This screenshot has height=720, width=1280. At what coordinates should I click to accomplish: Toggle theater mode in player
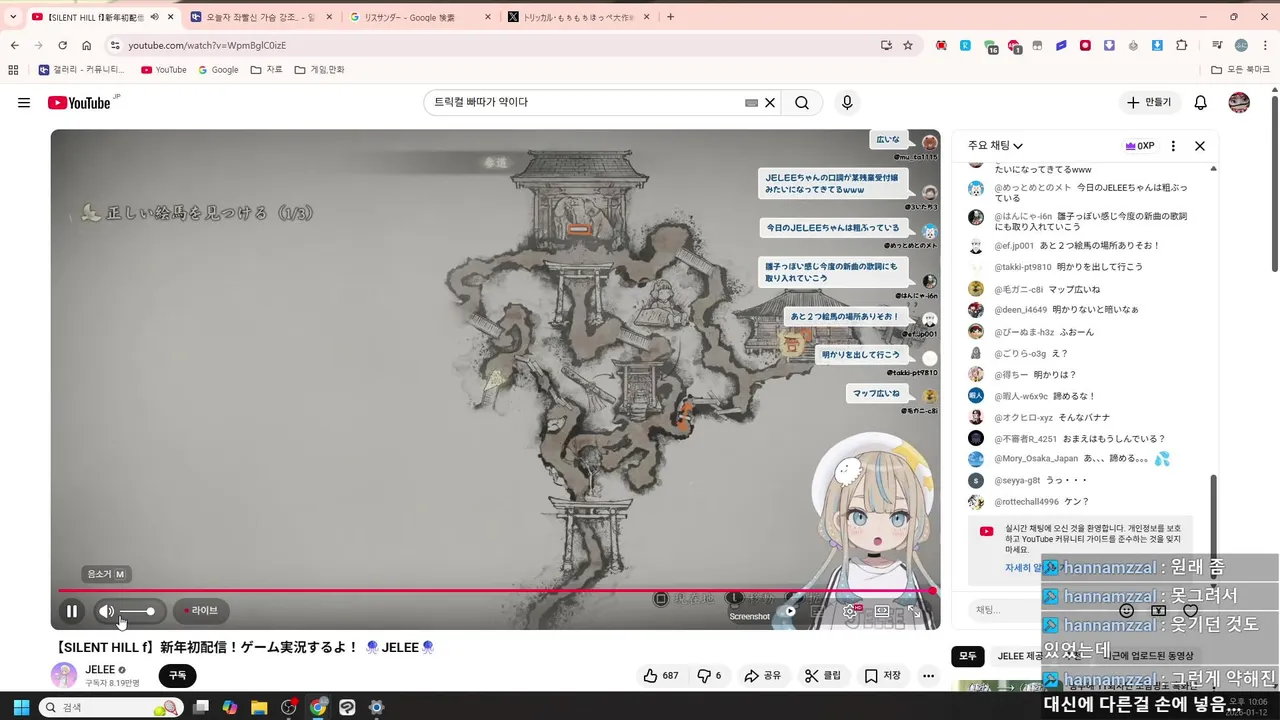click(x=882, y=611)
